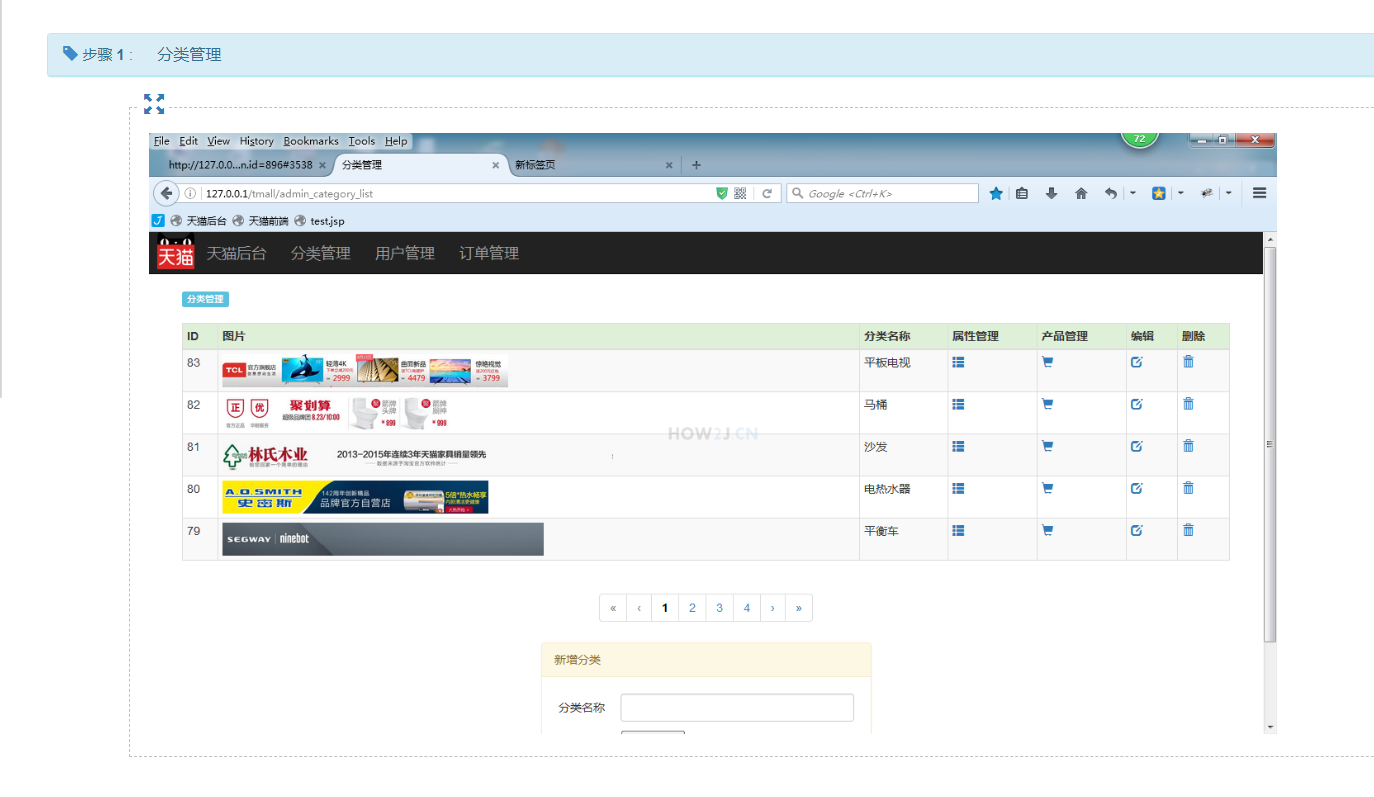
Task: Click the Google search box
Action: (x=883, y=193)
